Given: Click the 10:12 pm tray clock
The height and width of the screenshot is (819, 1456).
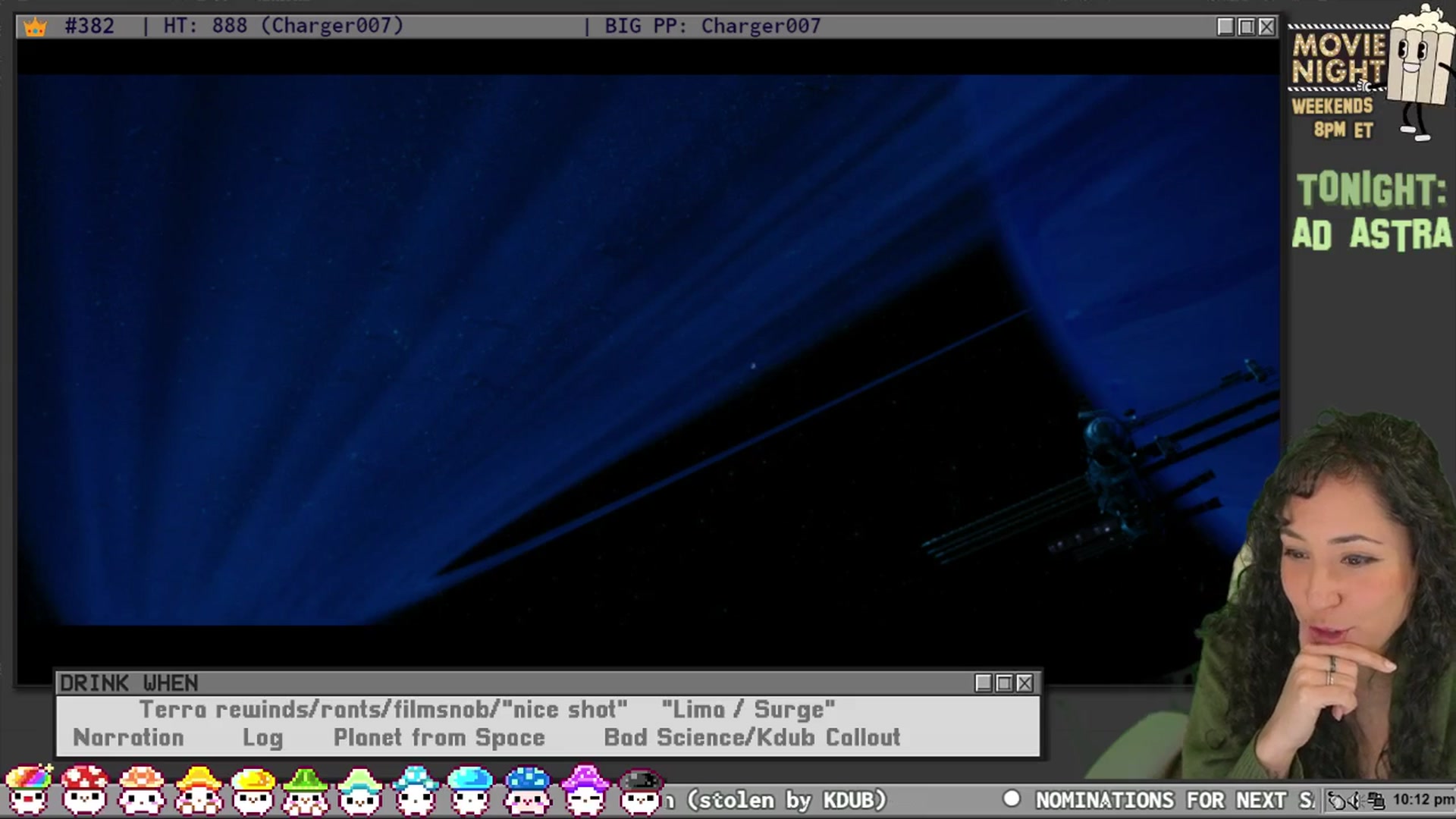Looking at the screenshot, I should [x=1423, y=799].
